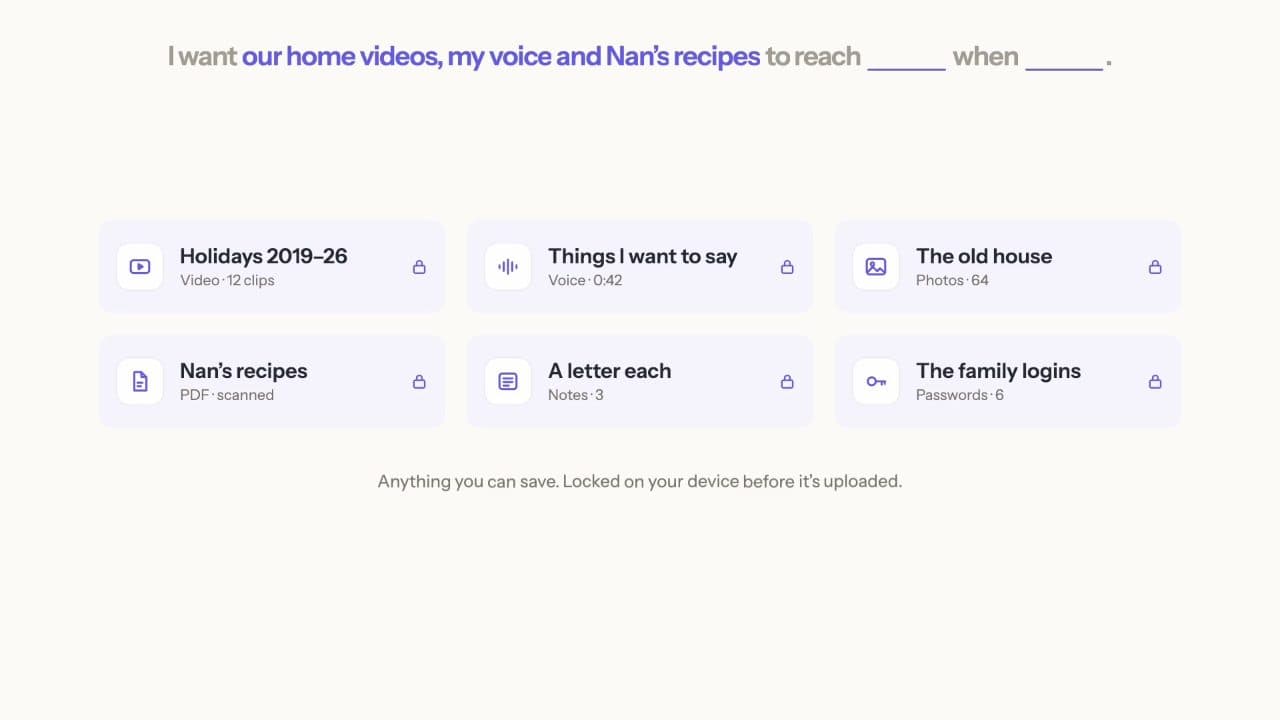Click the 'Anything you can save' caption
1280x720 pixels.
[x=640, y=481]
